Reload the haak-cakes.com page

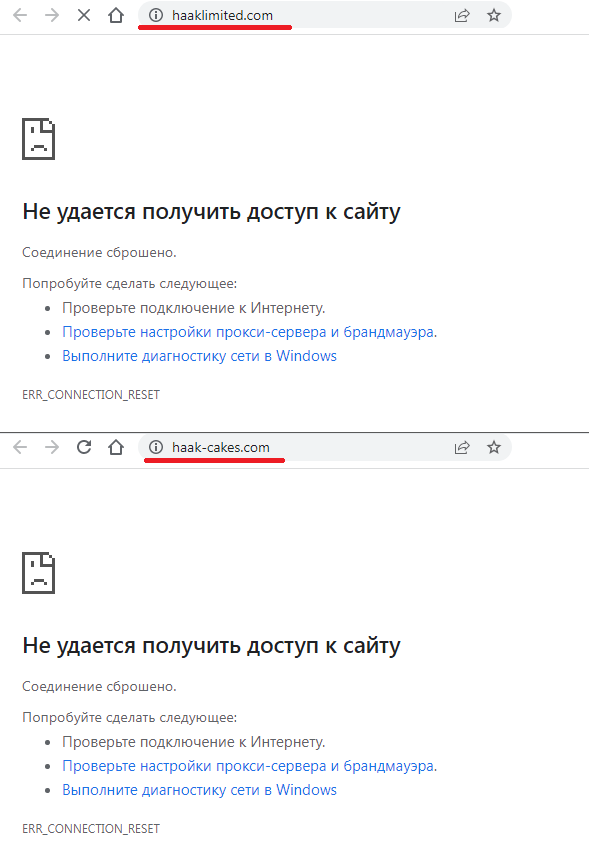84,447
